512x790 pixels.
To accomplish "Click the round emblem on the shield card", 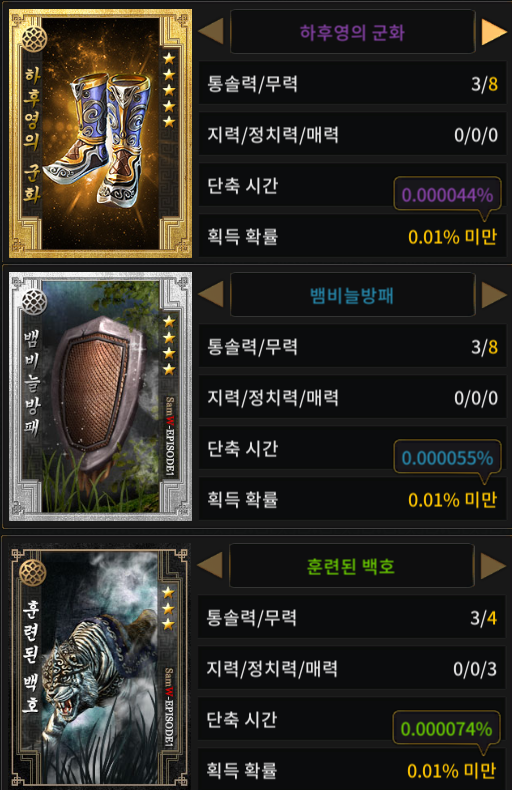I will pos(34,302).
